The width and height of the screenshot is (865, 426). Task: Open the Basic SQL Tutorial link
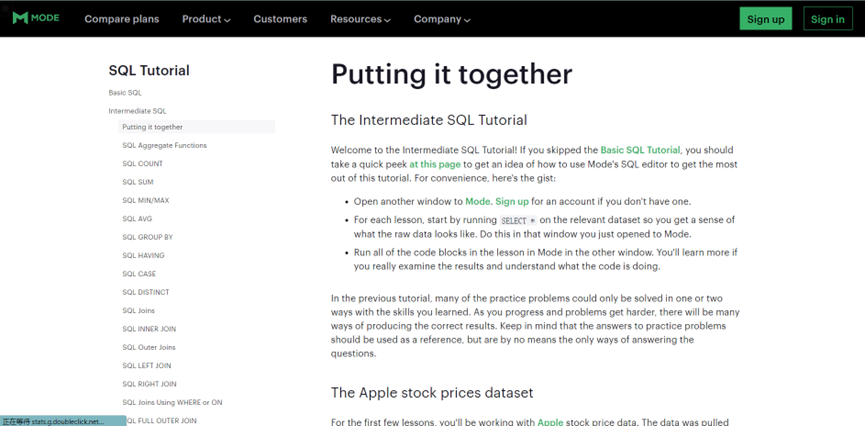click(x=640, y=150)
